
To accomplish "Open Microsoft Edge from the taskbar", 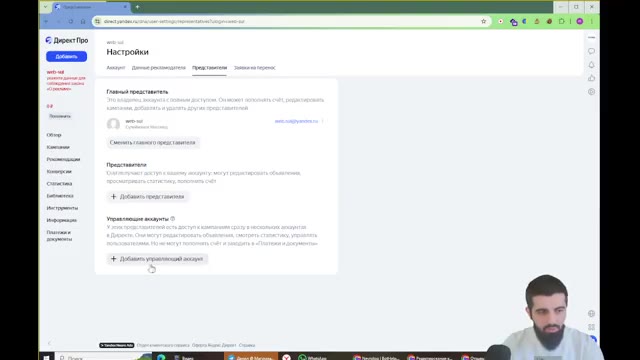I will coord(161,357).
